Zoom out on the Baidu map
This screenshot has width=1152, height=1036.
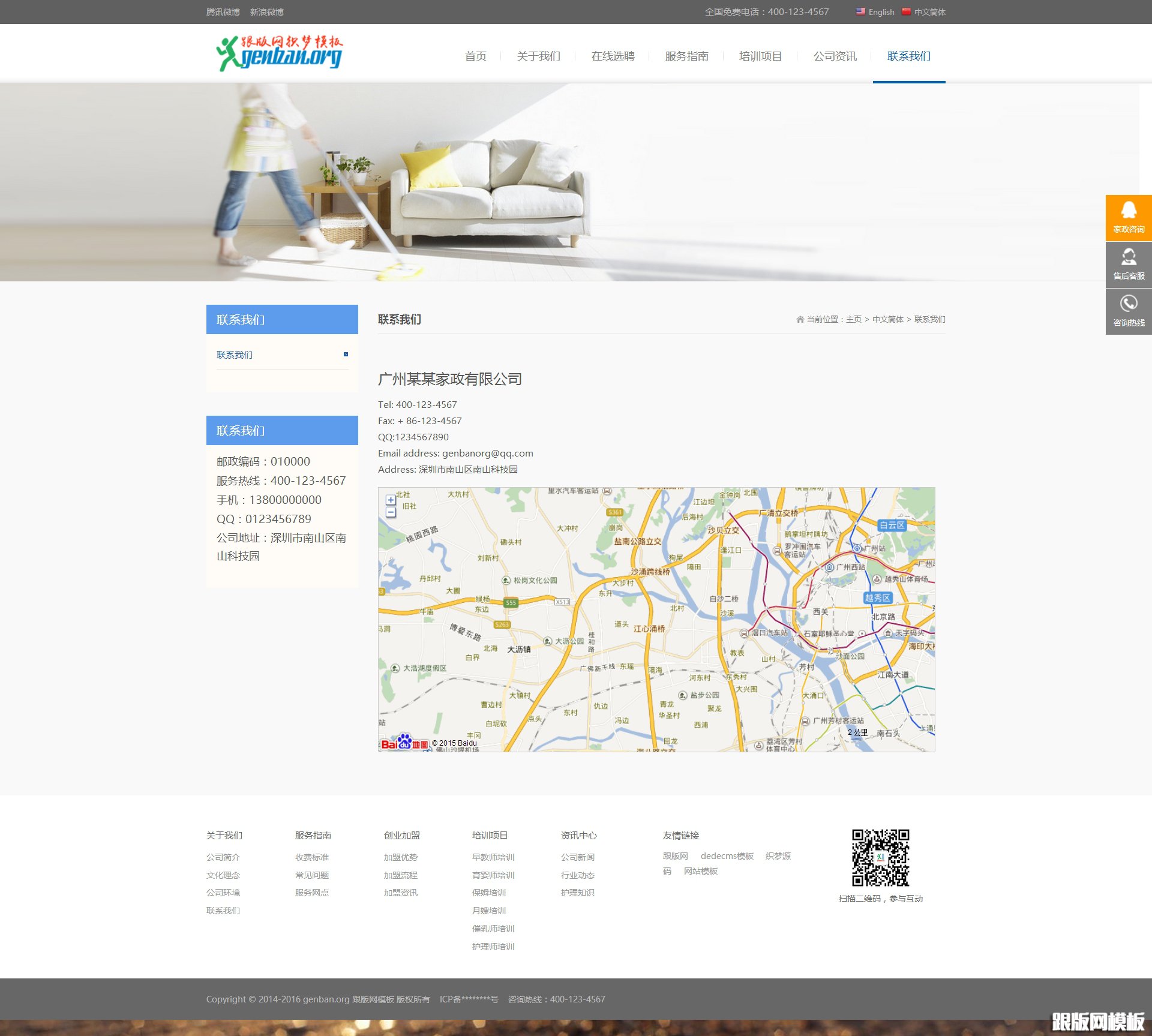pos(391,512)
